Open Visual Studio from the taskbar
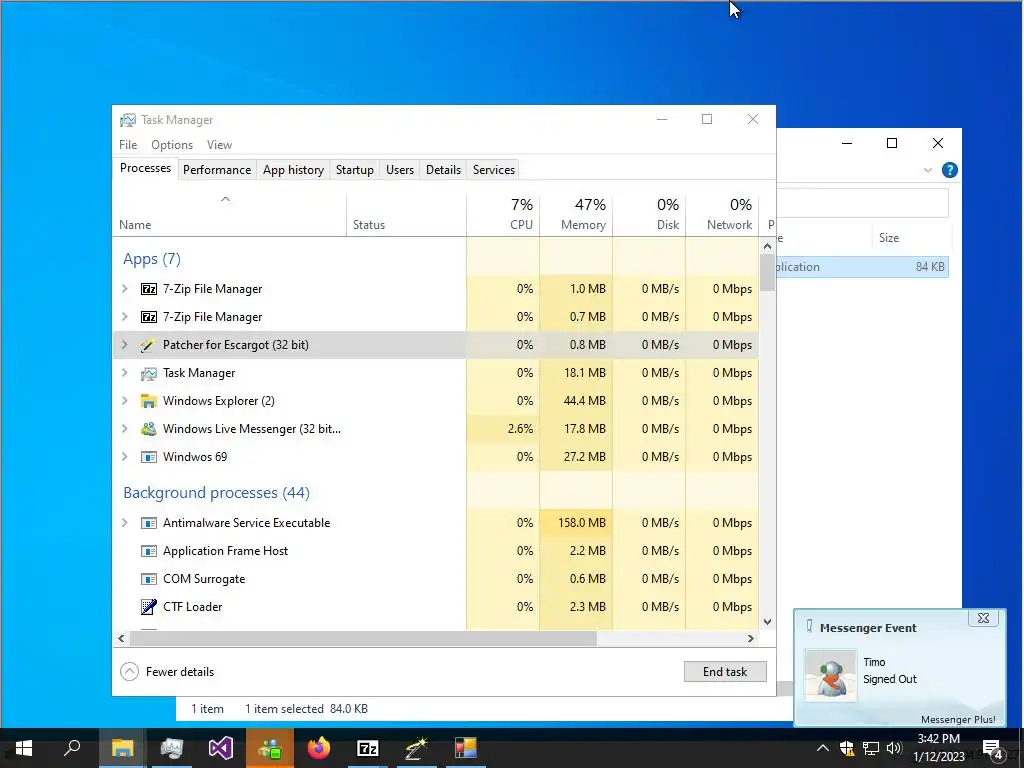This screenshot has width=1024, height=768. (221, 748)
